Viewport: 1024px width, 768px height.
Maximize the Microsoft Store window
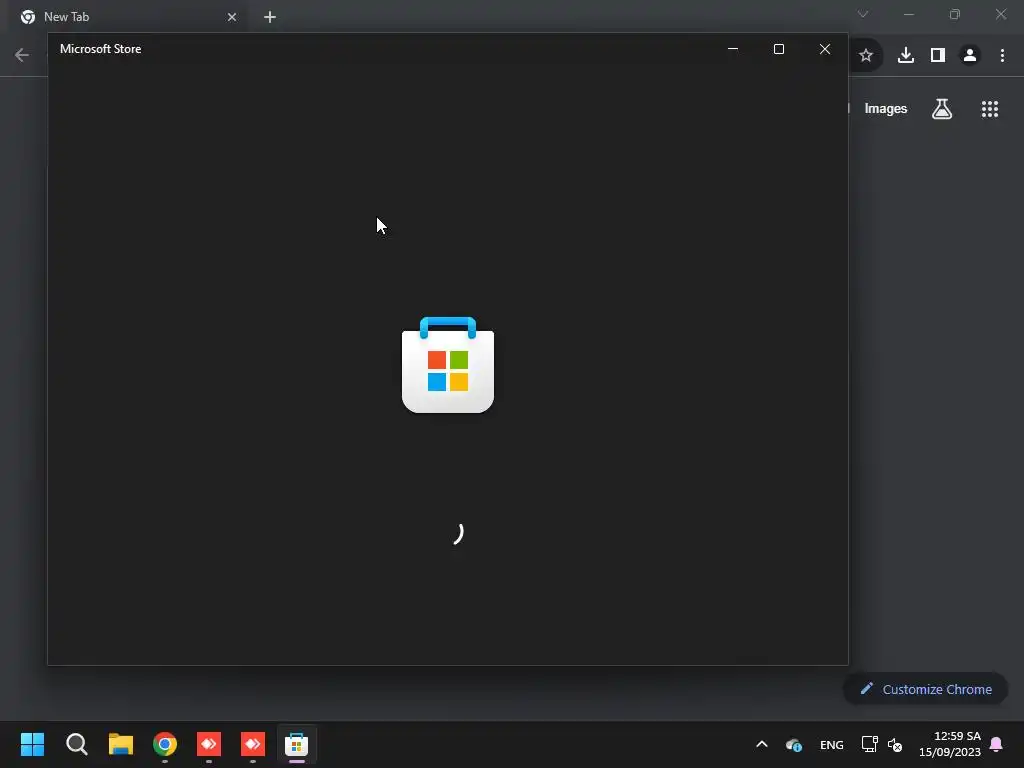tap(778, 49)
